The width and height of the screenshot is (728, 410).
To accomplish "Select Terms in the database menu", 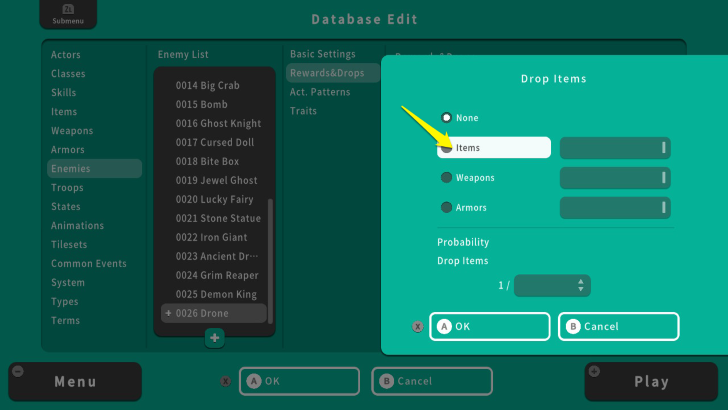I will (65, 320).
